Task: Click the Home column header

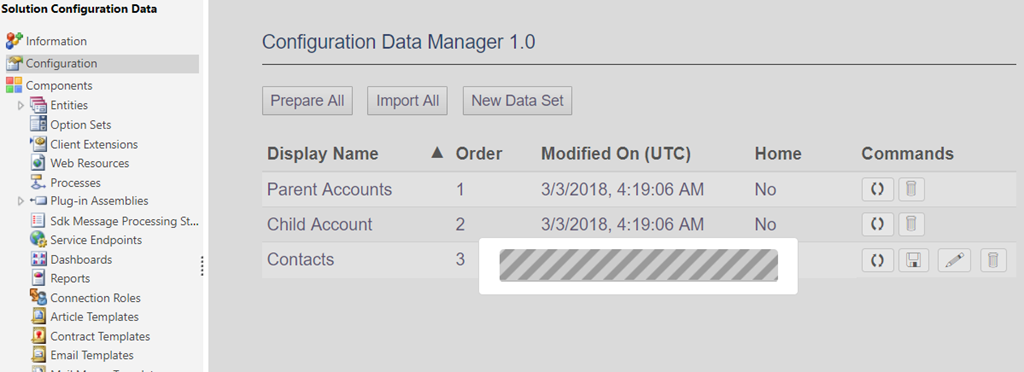Action: (x=778, y=154)
